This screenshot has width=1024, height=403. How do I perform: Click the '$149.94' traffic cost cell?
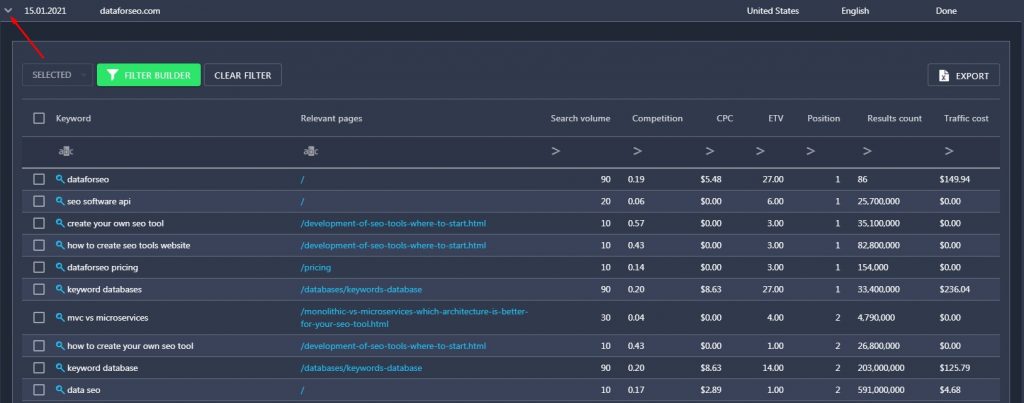955,179
